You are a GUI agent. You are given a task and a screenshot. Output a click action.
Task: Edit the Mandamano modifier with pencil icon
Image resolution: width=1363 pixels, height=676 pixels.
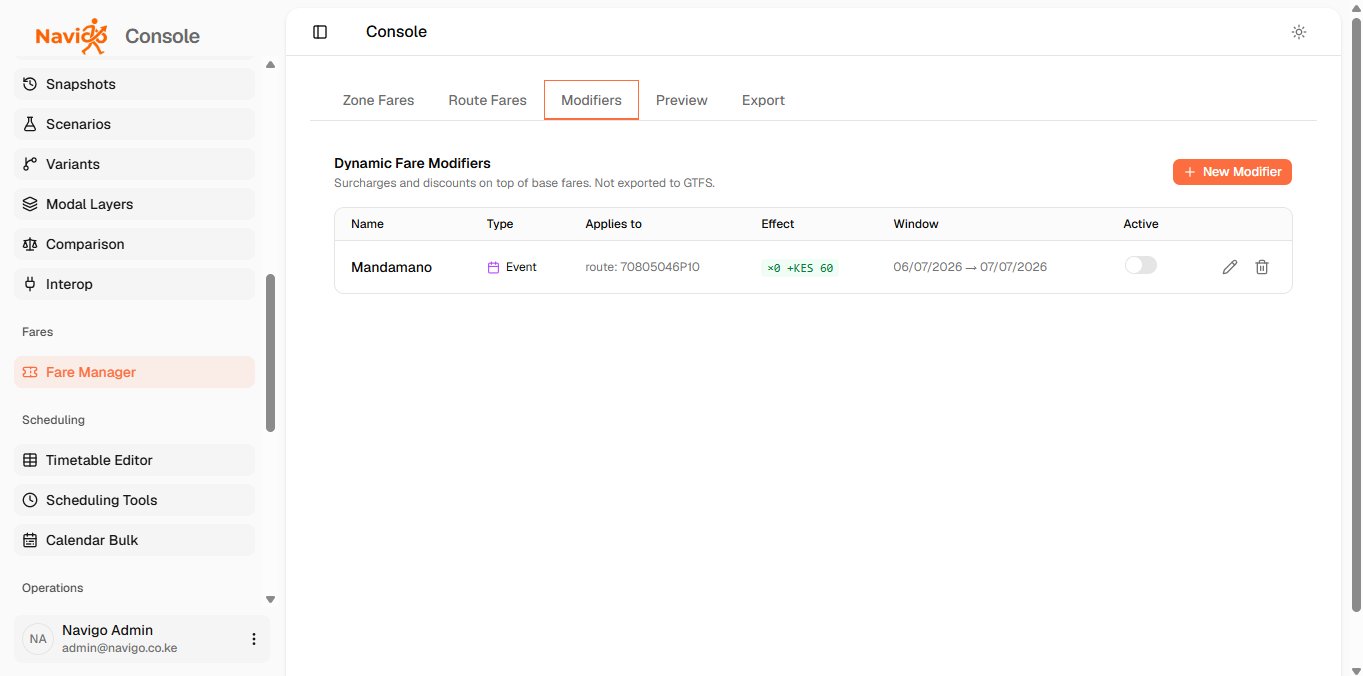1230,267
